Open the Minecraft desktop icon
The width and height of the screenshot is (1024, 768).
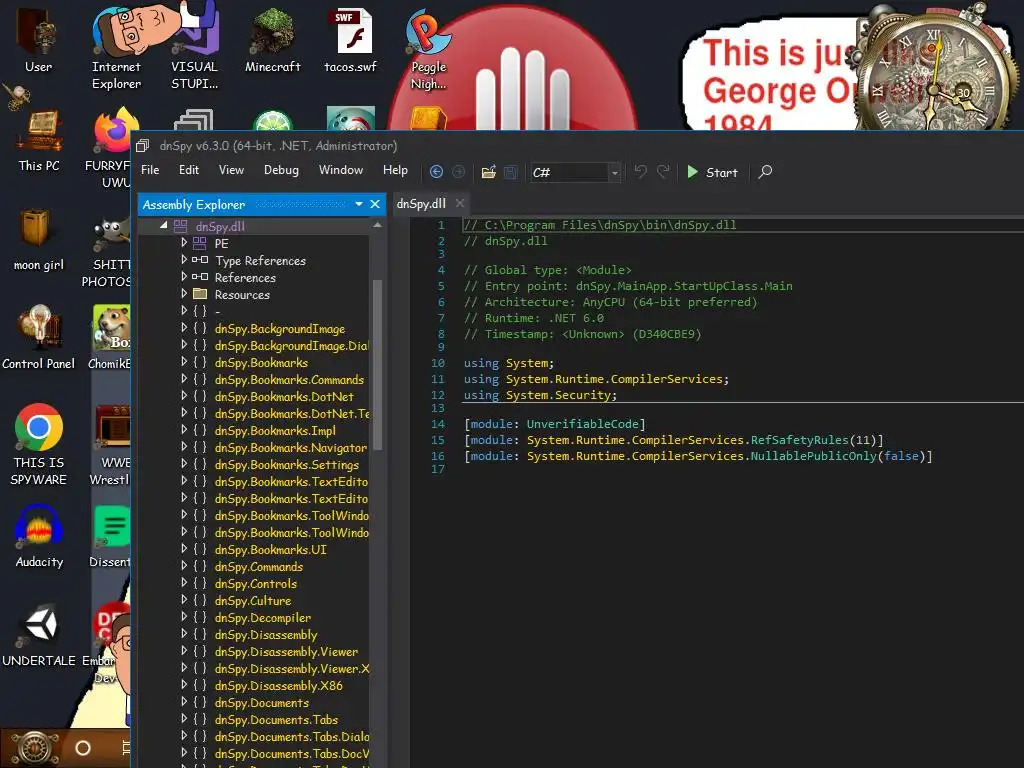click(x=272, y=40)
